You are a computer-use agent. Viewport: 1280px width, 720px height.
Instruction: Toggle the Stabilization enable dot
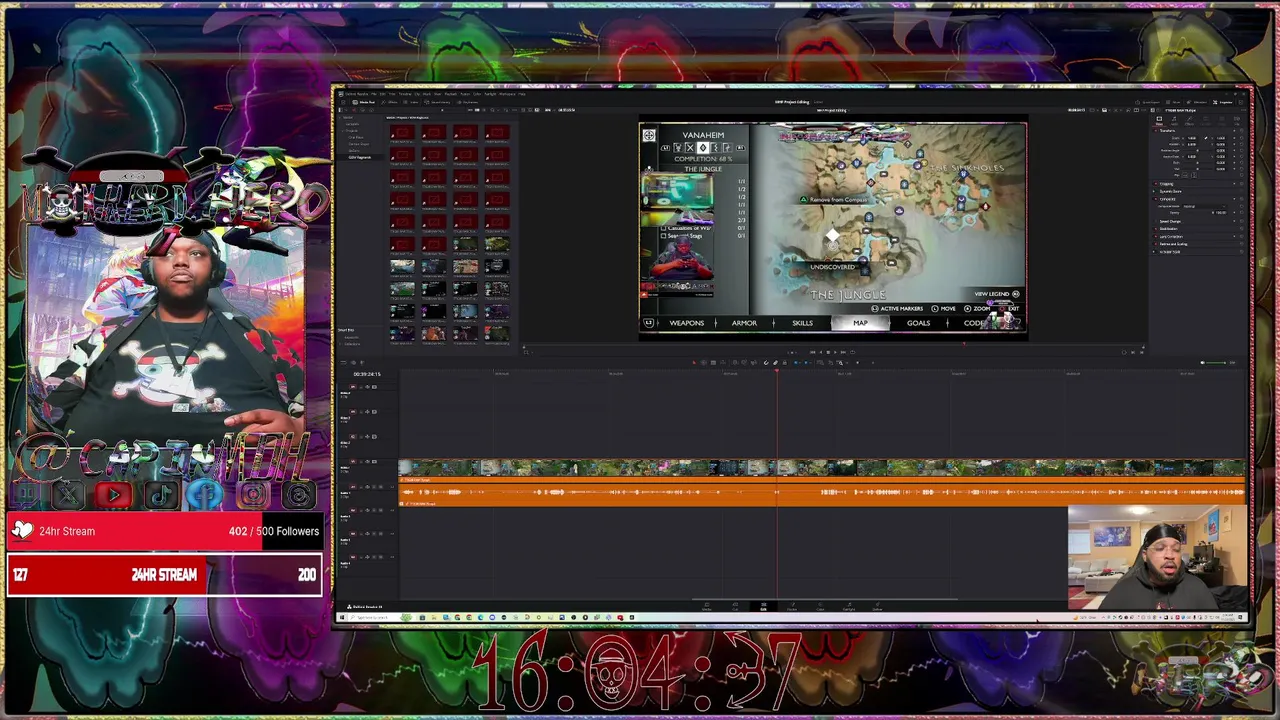1156,229
